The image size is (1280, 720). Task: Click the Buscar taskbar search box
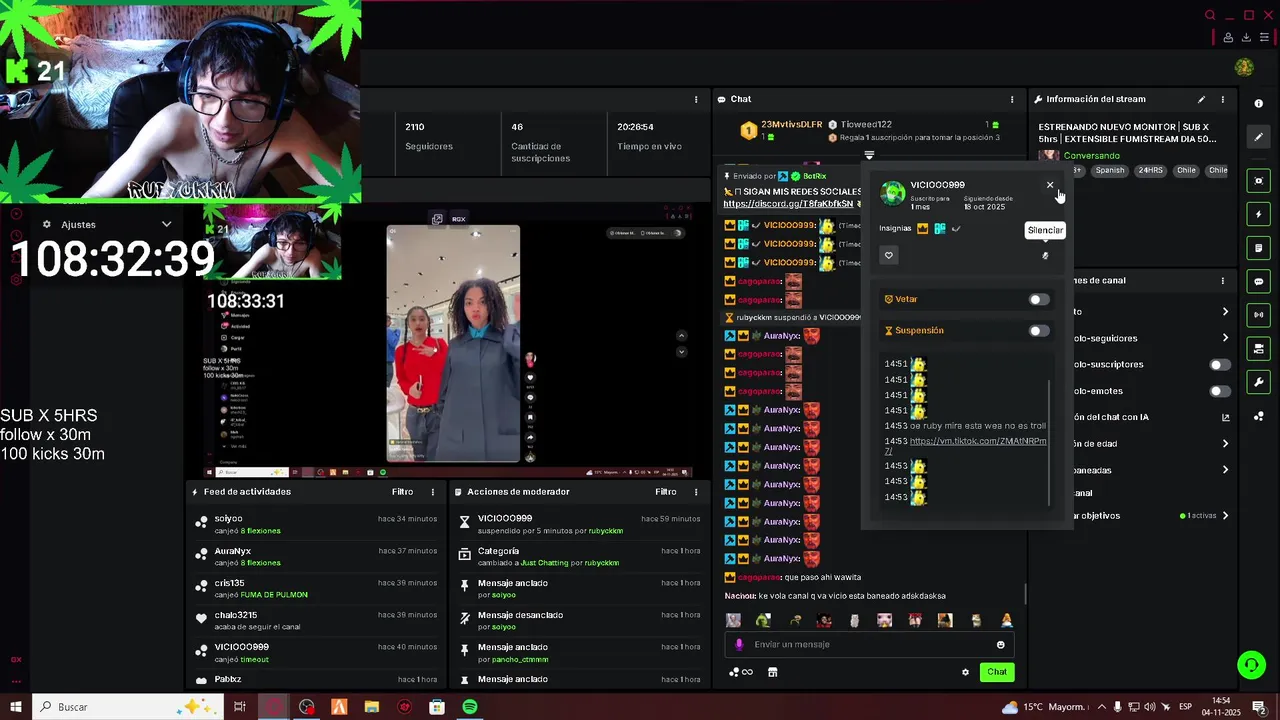(x=130, y=707)
